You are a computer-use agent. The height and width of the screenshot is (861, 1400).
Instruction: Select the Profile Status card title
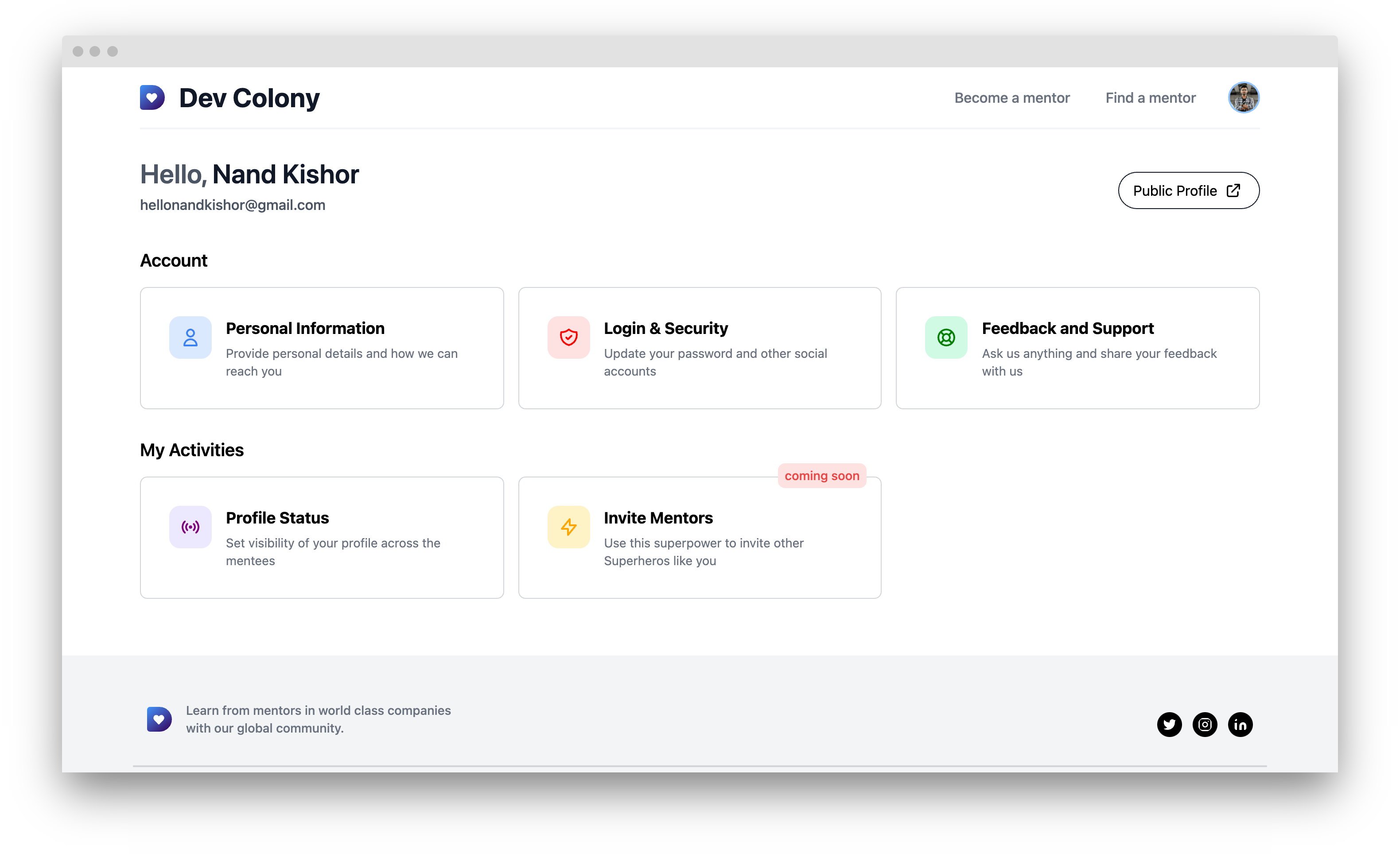pos(277,518)
